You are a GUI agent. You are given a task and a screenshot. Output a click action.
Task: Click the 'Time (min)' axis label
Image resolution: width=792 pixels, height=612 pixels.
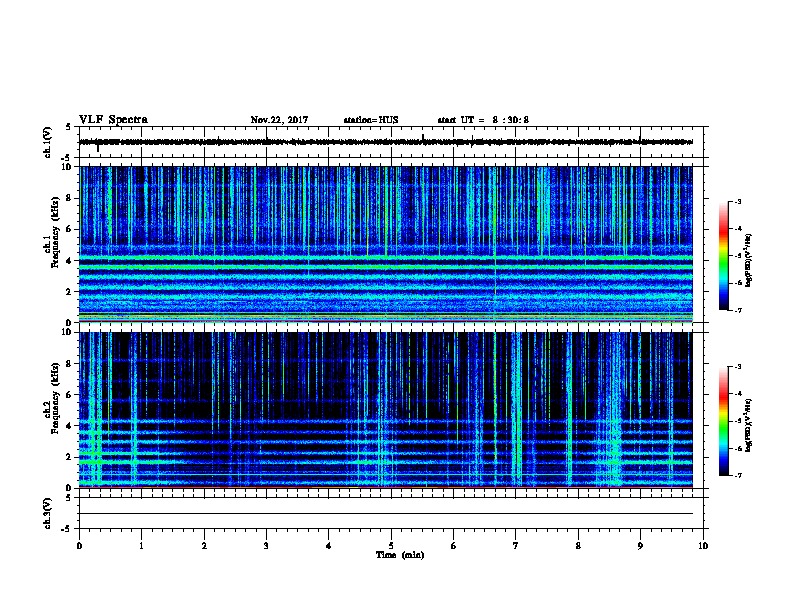click(400, 555)
